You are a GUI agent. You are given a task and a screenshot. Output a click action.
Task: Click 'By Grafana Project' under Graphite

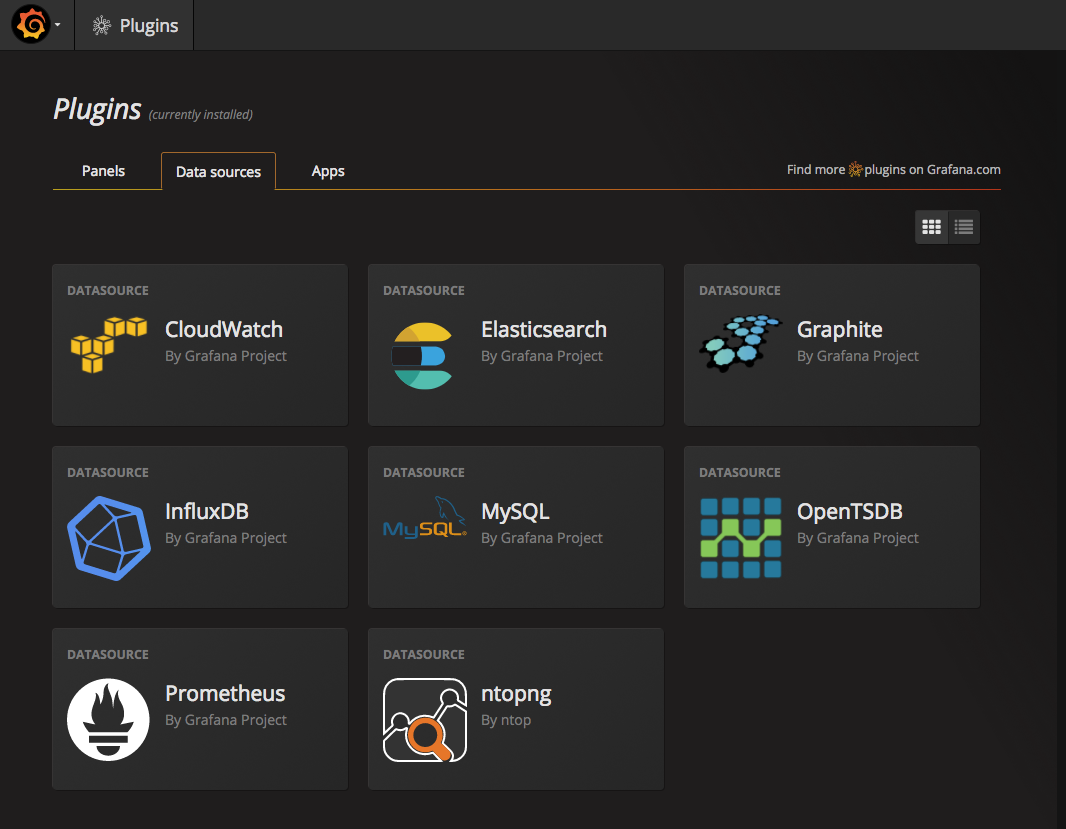click(x=858, y=356)
